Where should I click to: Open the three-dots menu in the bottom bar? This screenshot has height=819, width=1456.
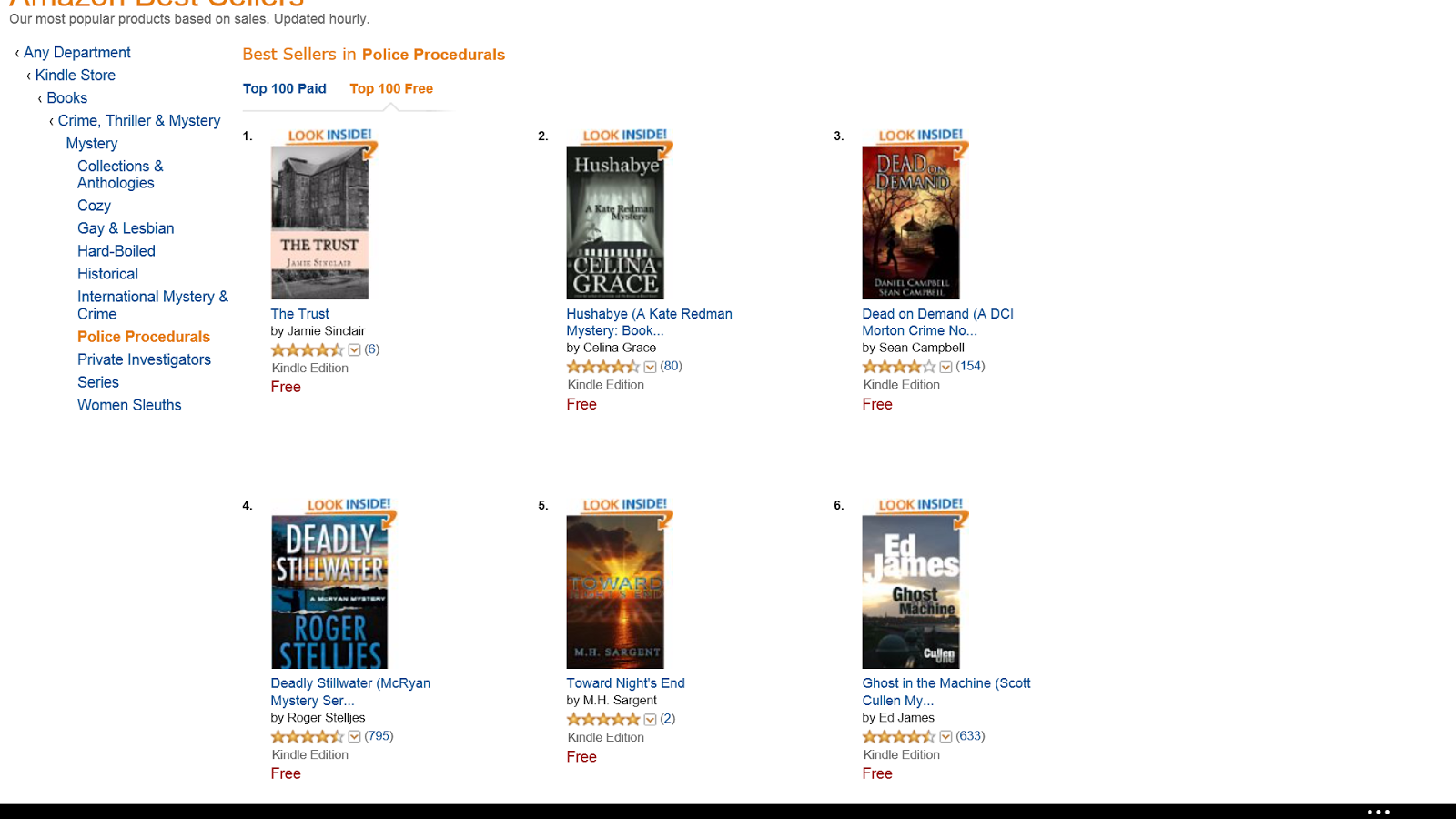tap(1379, 812)
